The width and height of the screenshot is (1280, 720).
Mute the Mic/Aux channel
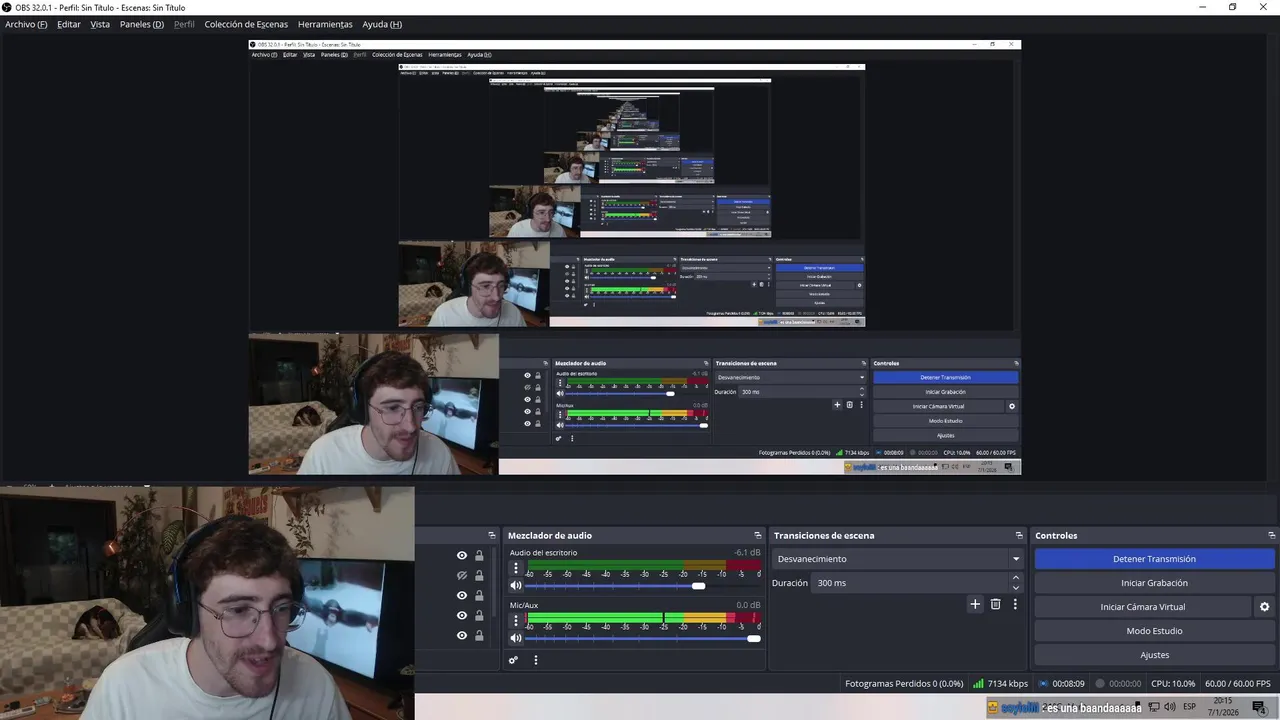[x=516, y=638]
